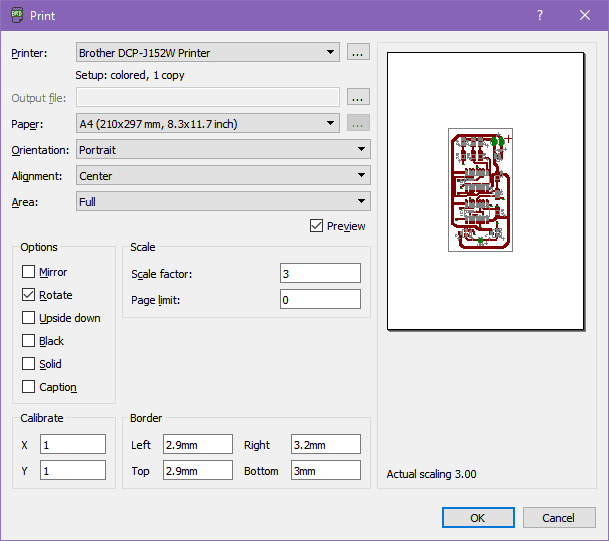Open the Orientation dropdown

click(x=223, y=149)
